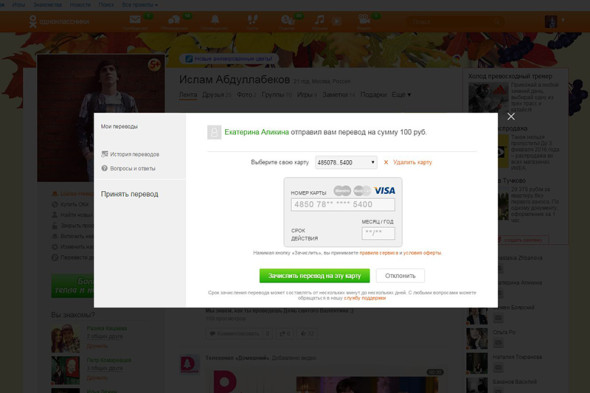Open История переводов in dialog sidebar
This screenshot has height=393, width=590.
[x=130, y=154]
